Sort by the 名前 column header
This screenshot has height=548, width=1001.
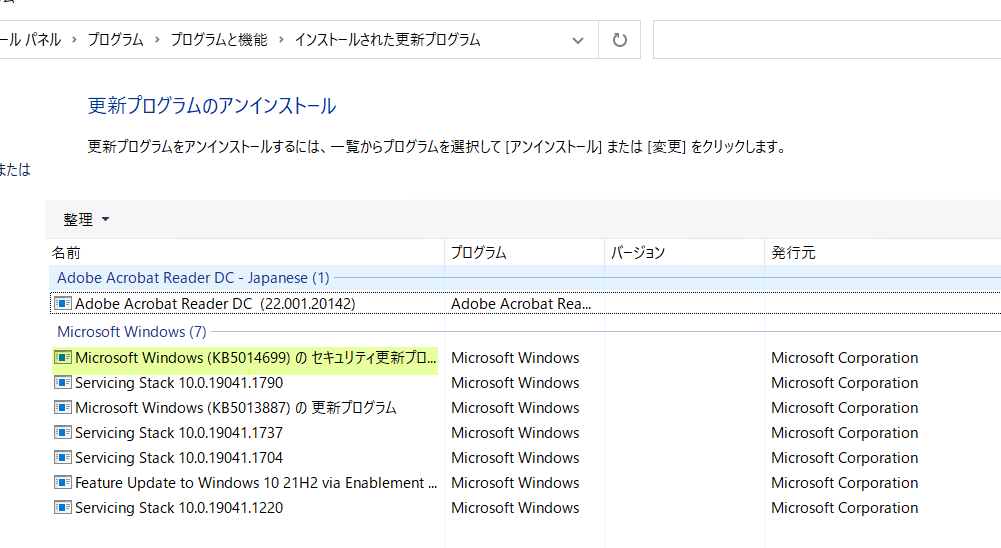246,252
